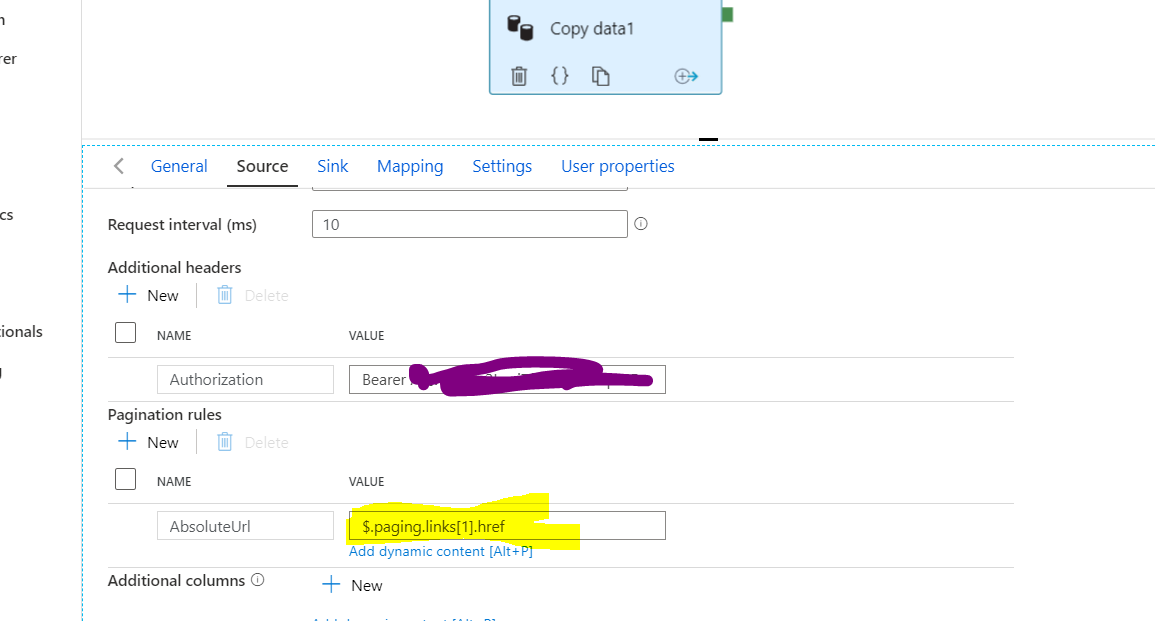Select the AbsoluteUrl value field with highlighted expression
Image resolution: width=1155 pixels, height=621 pixels.
507,525
